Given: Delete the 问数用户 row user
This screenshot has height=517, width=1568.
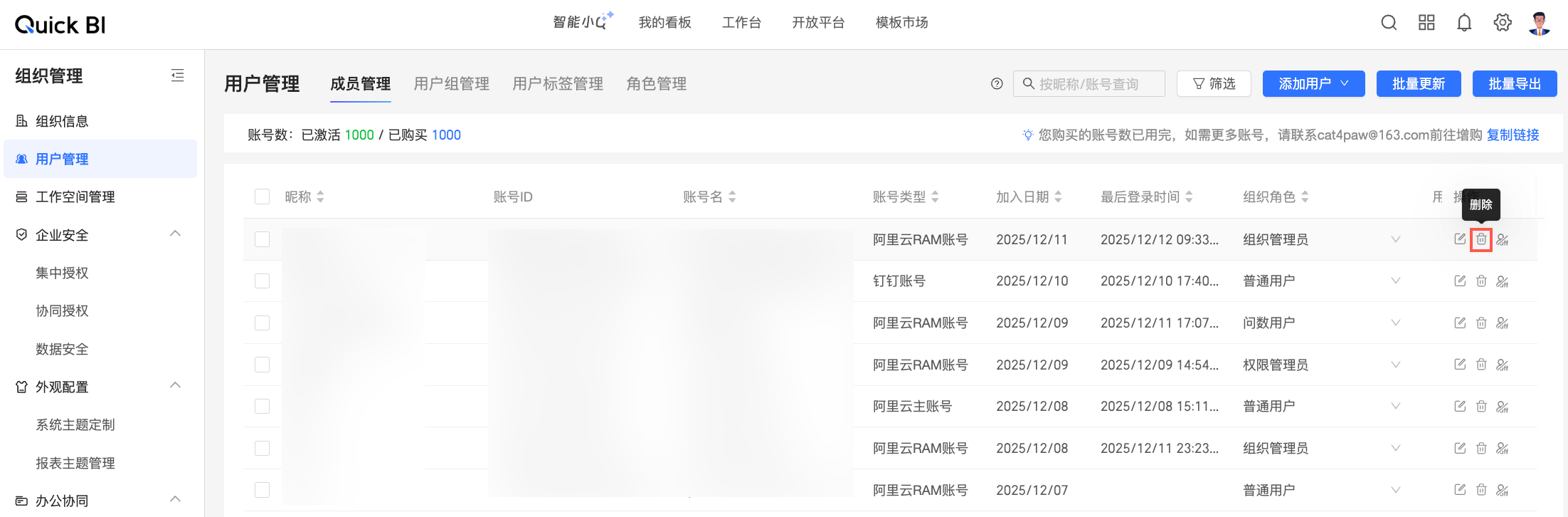Looking at the screenshot, I should click(x=1481, y=323).
